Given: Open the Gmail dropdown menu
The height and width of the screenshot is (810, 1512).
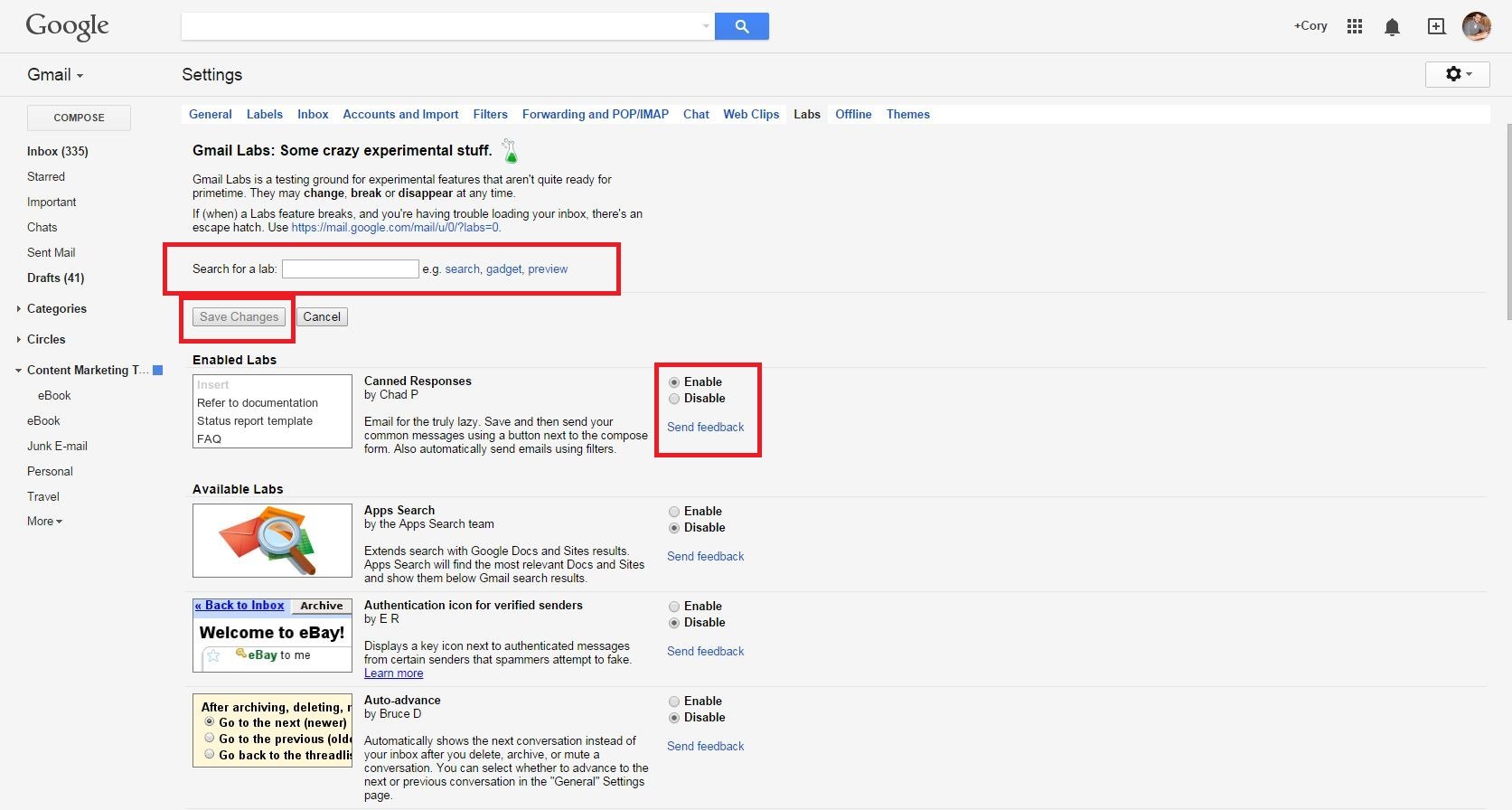Looking at the screenshot, I should tap(55, 75).
